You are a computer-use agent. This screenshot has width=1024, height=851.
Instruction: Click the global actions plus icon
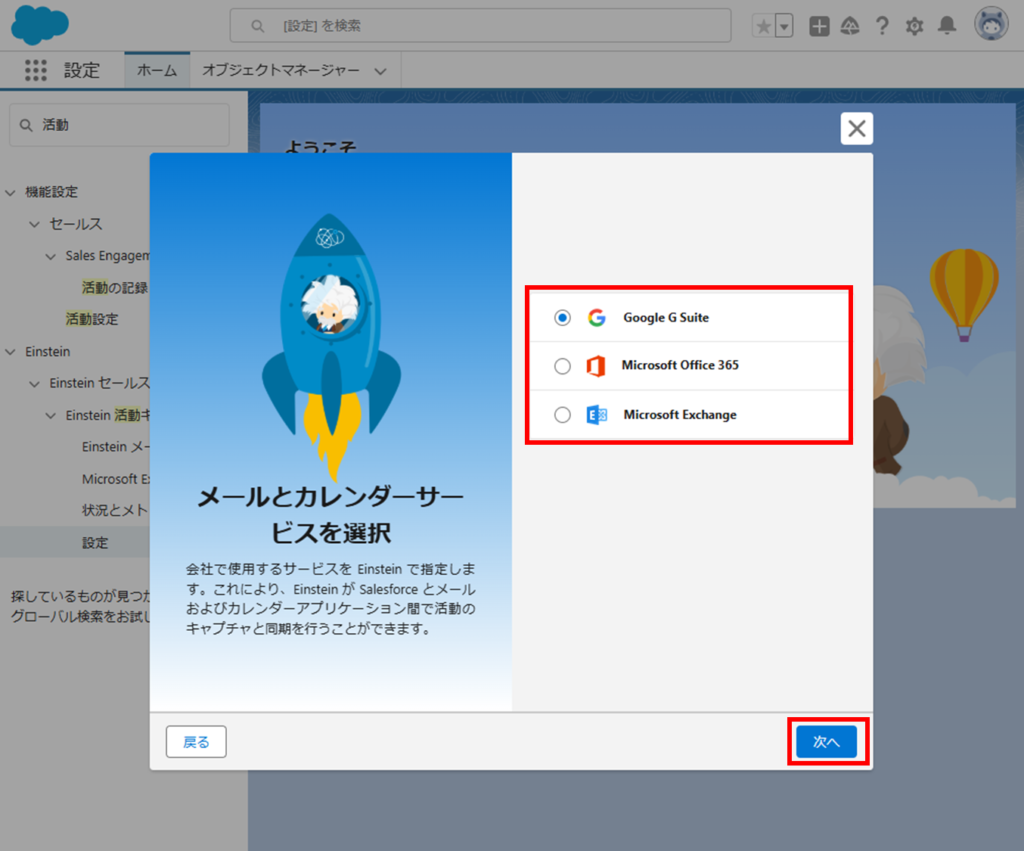click(x=819, y=26)
